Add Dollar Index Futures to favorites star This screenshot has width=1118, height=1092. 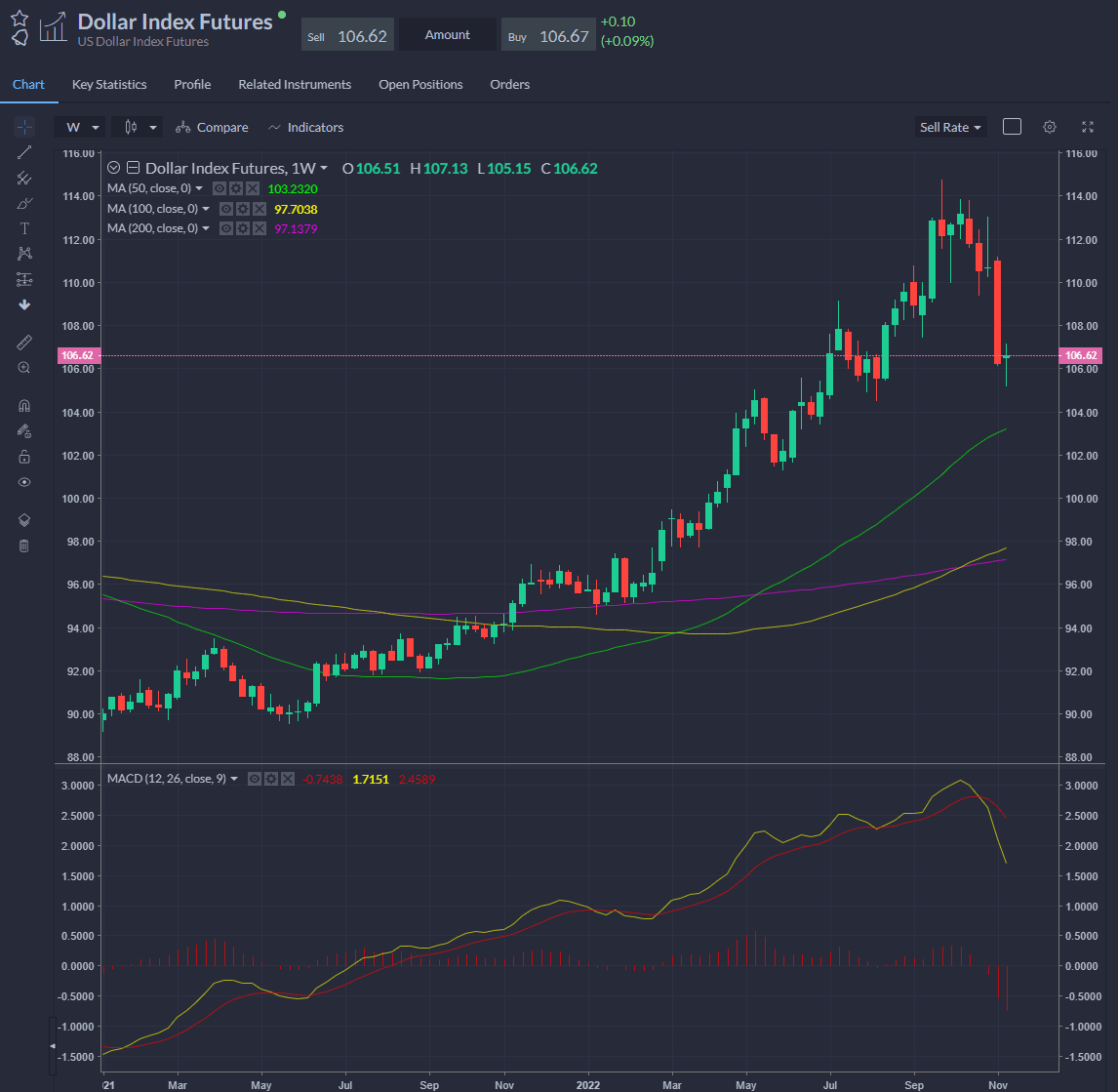click(x=20, y=19)
